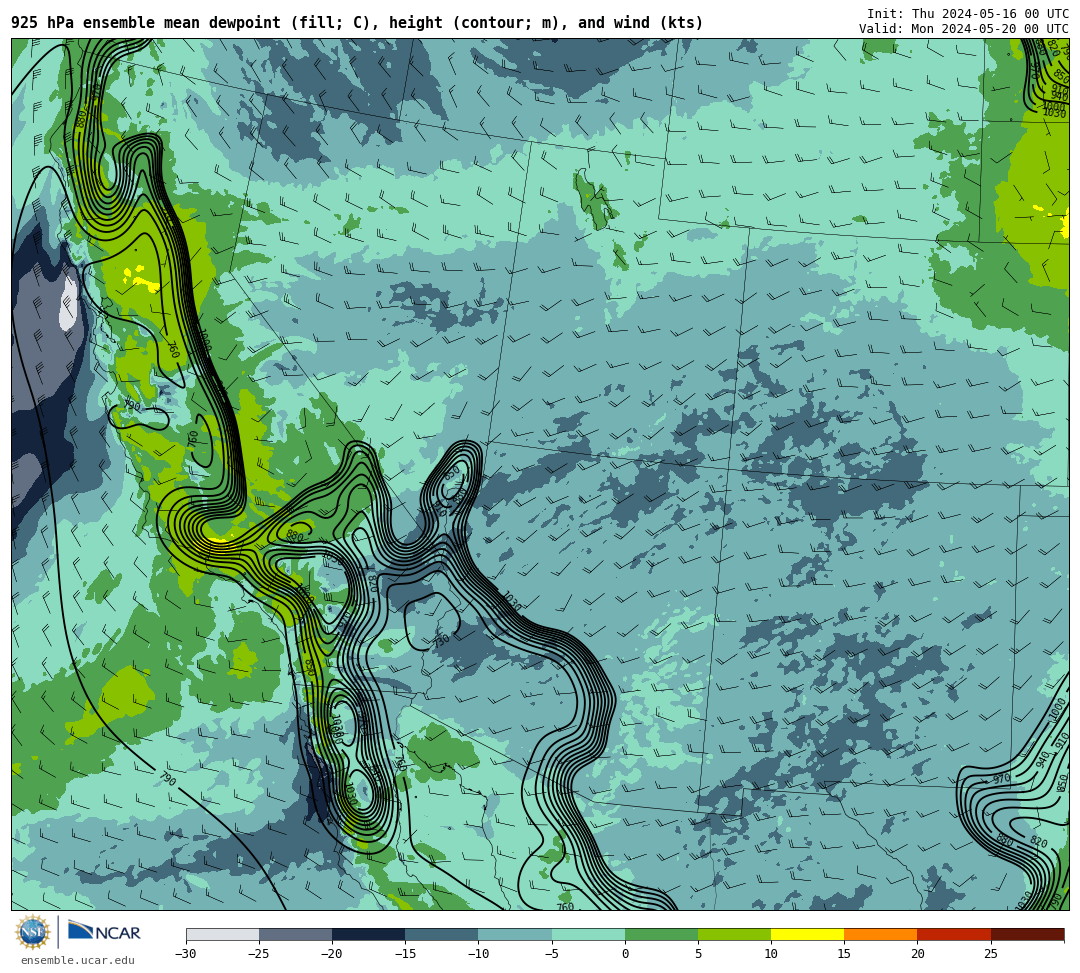Click the colorbar label '5'
Image resolution: width=1080 pixels, height=973 pixels.
[x=698, y=954]
